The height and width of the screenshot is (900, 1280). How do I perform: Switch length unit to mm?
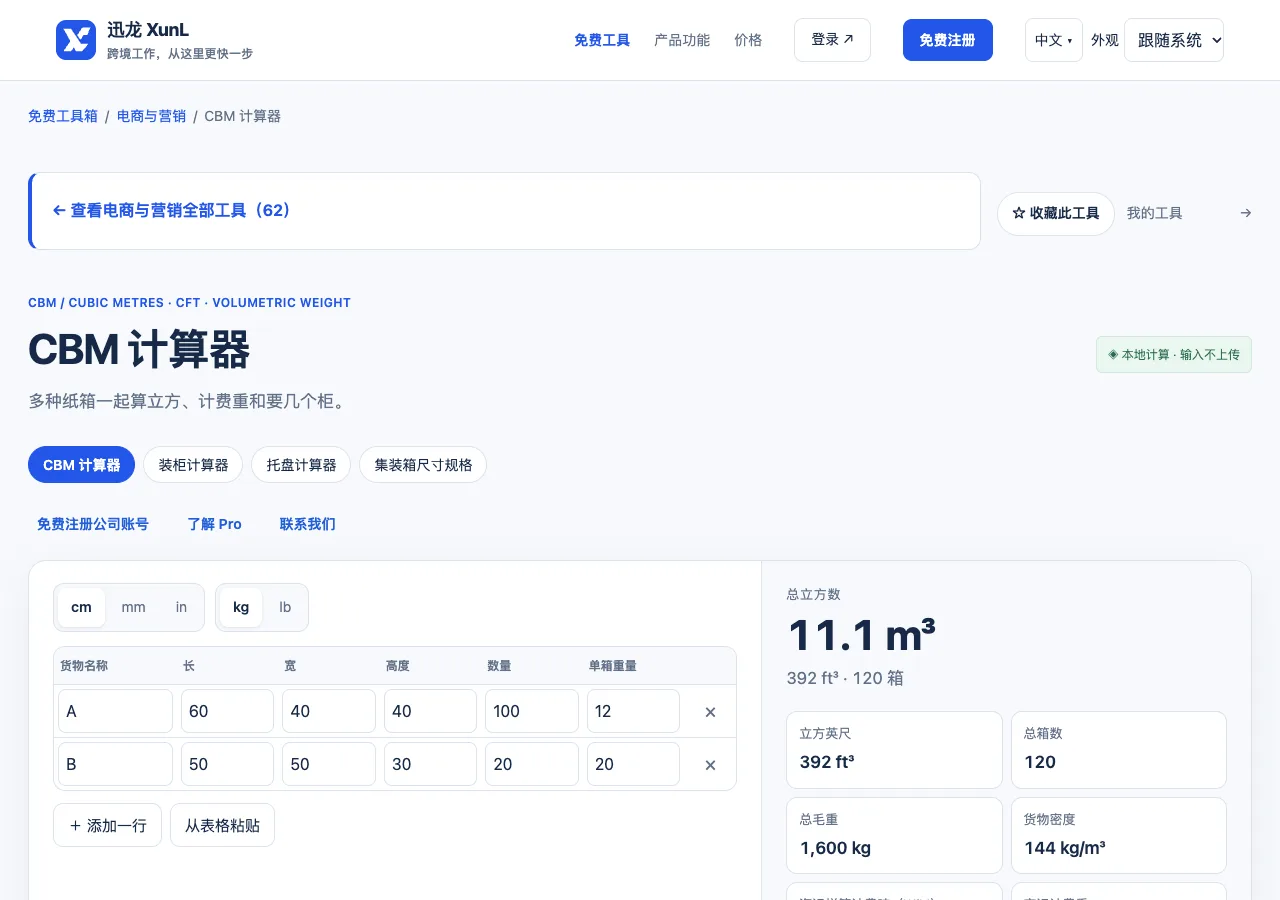click(133, 607)
